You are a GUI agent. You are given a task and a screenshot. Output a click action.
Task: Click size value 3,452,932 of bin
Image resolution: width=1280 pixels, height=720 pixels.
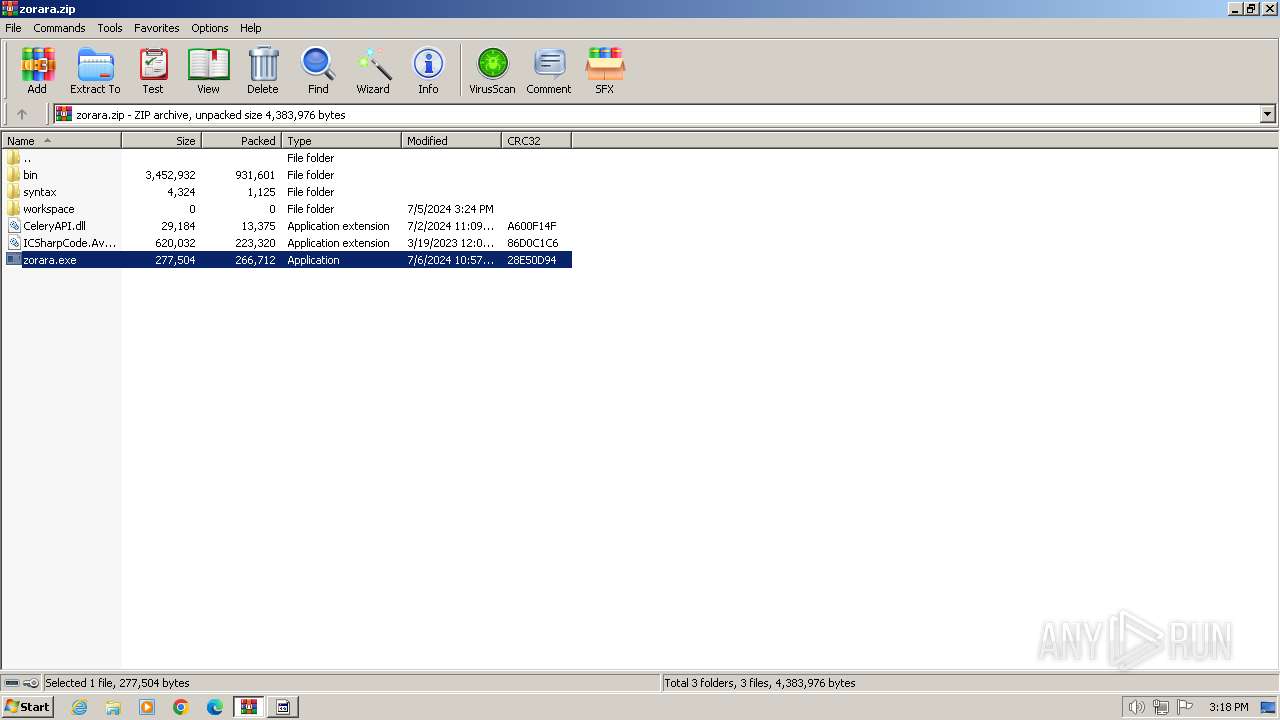(170, 175)
